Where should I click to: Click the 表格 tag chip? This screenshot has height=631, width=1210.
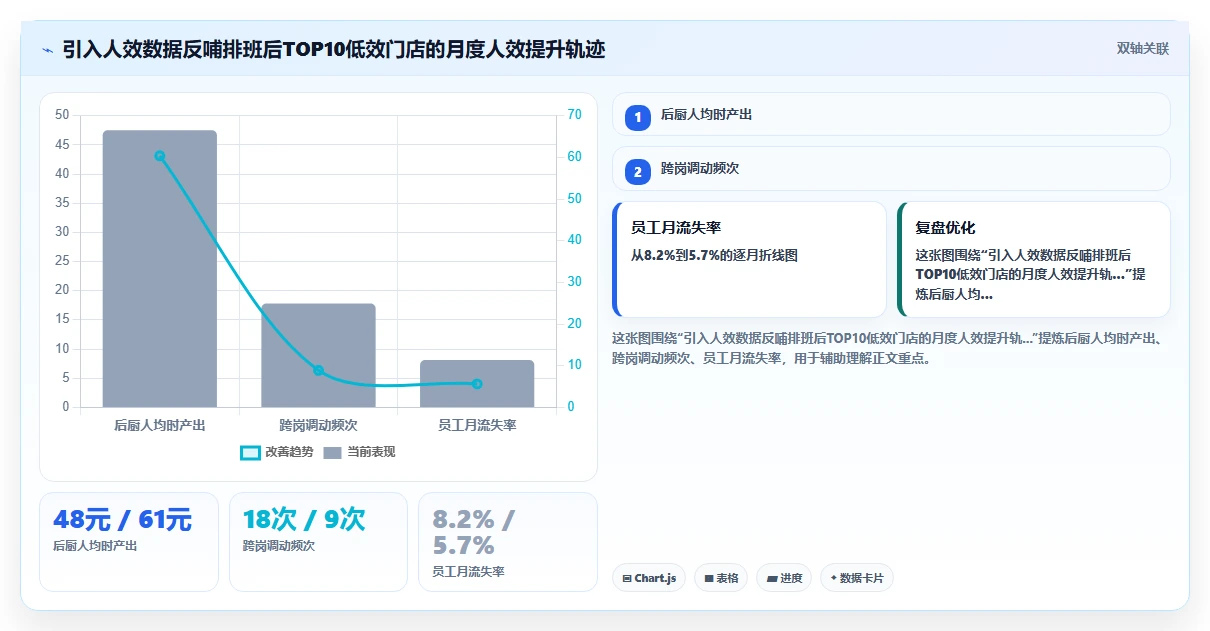[721, 578]
